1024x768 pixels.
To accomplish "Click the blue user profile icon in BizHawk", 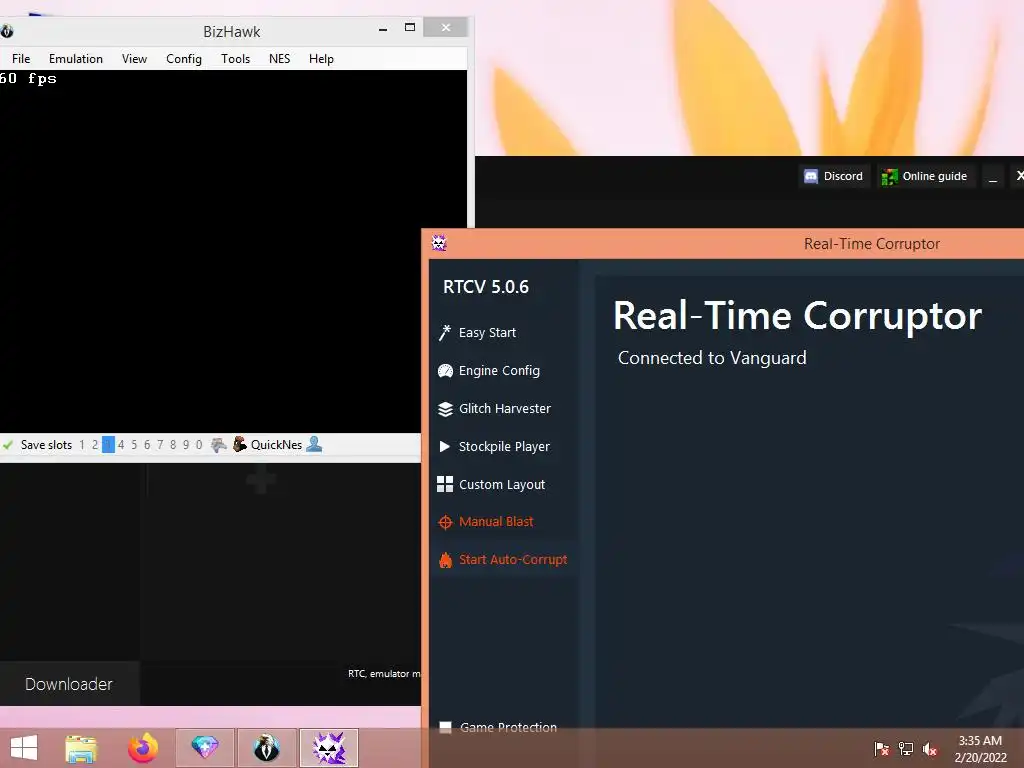I will [314, 444].
